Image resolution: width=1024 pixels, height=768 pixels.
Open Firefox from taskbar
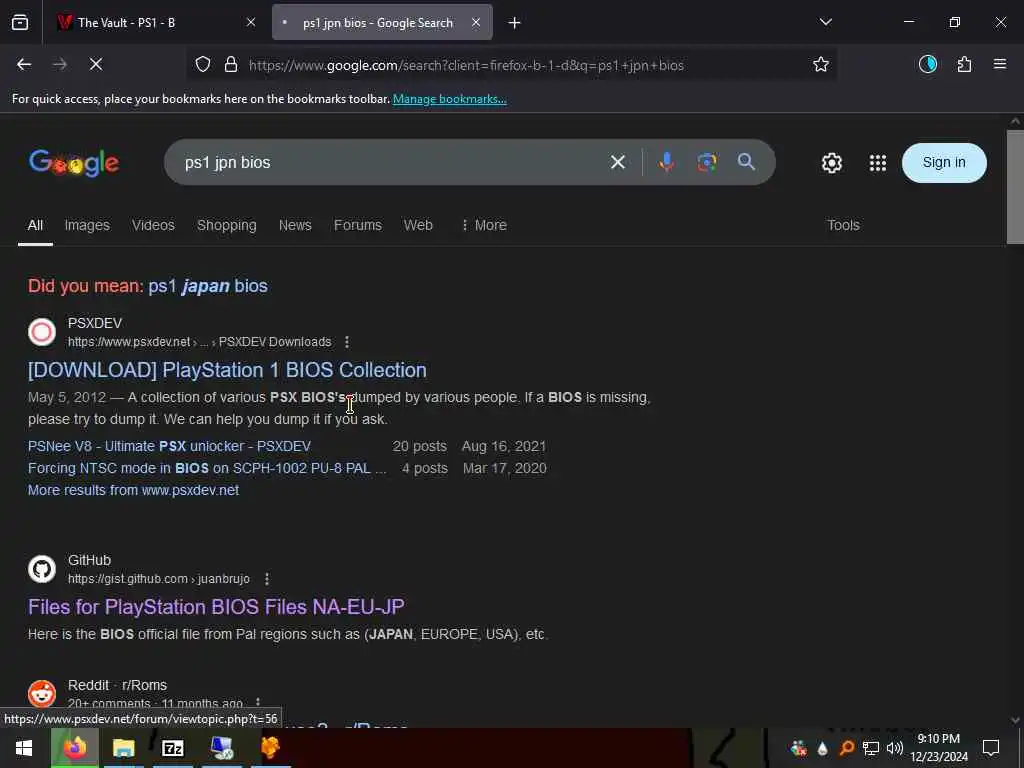(x=75, y=748)
